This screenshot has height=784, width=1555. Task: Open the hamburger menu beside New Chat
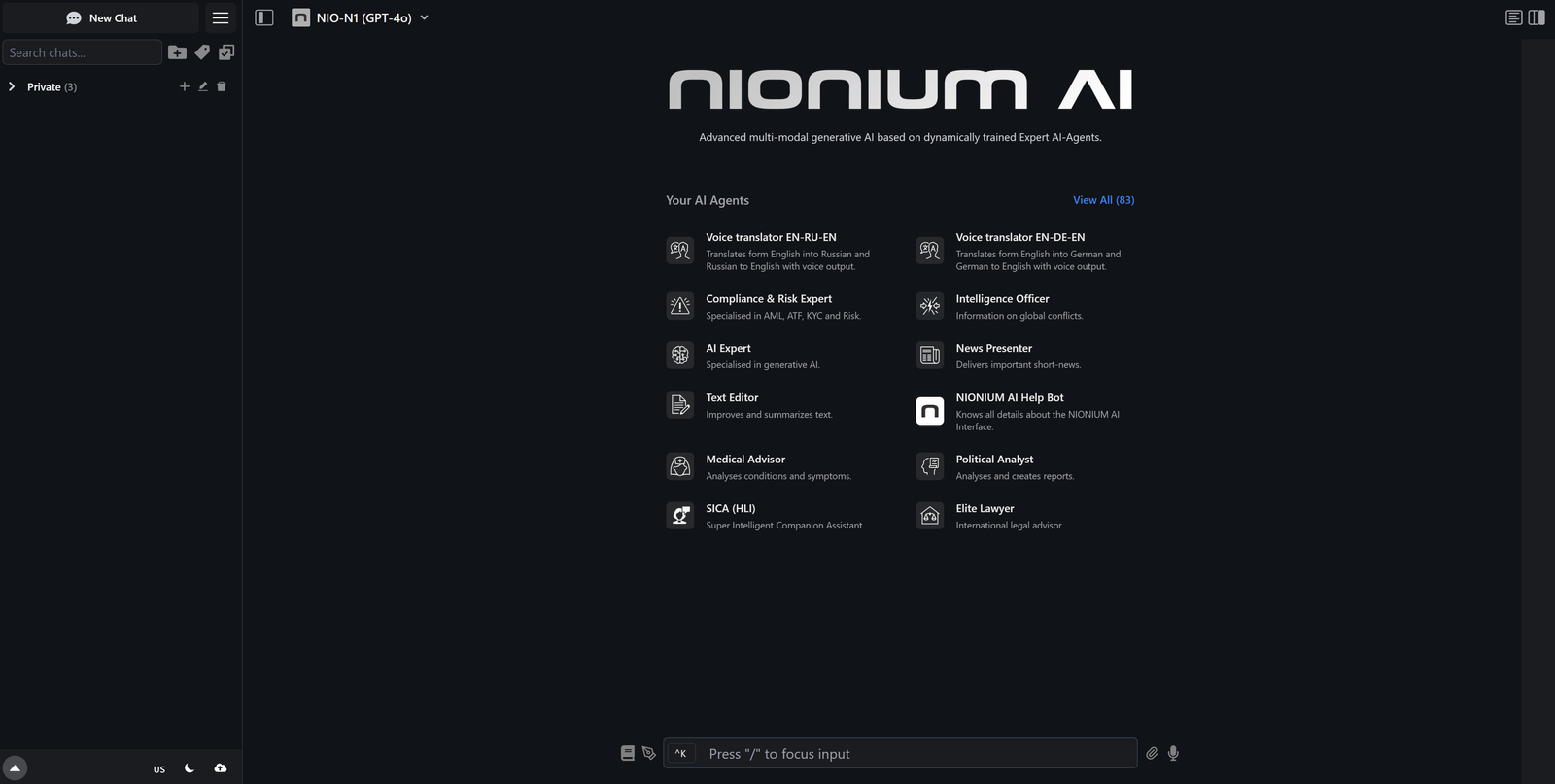tap(221, 17)
